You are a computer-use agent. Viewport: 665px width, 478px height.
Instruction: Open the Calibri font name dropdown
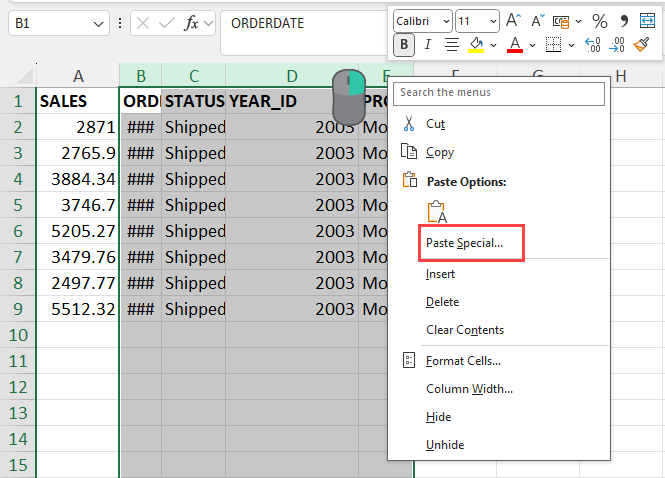pyautogui.click(x=422, y=20)
